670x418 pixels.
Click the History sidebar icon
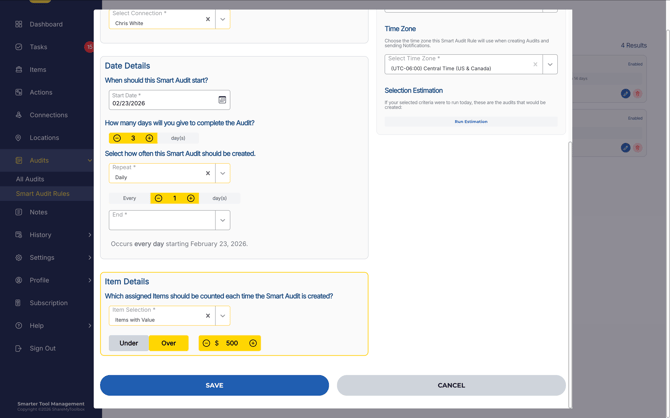coord(18,235)
